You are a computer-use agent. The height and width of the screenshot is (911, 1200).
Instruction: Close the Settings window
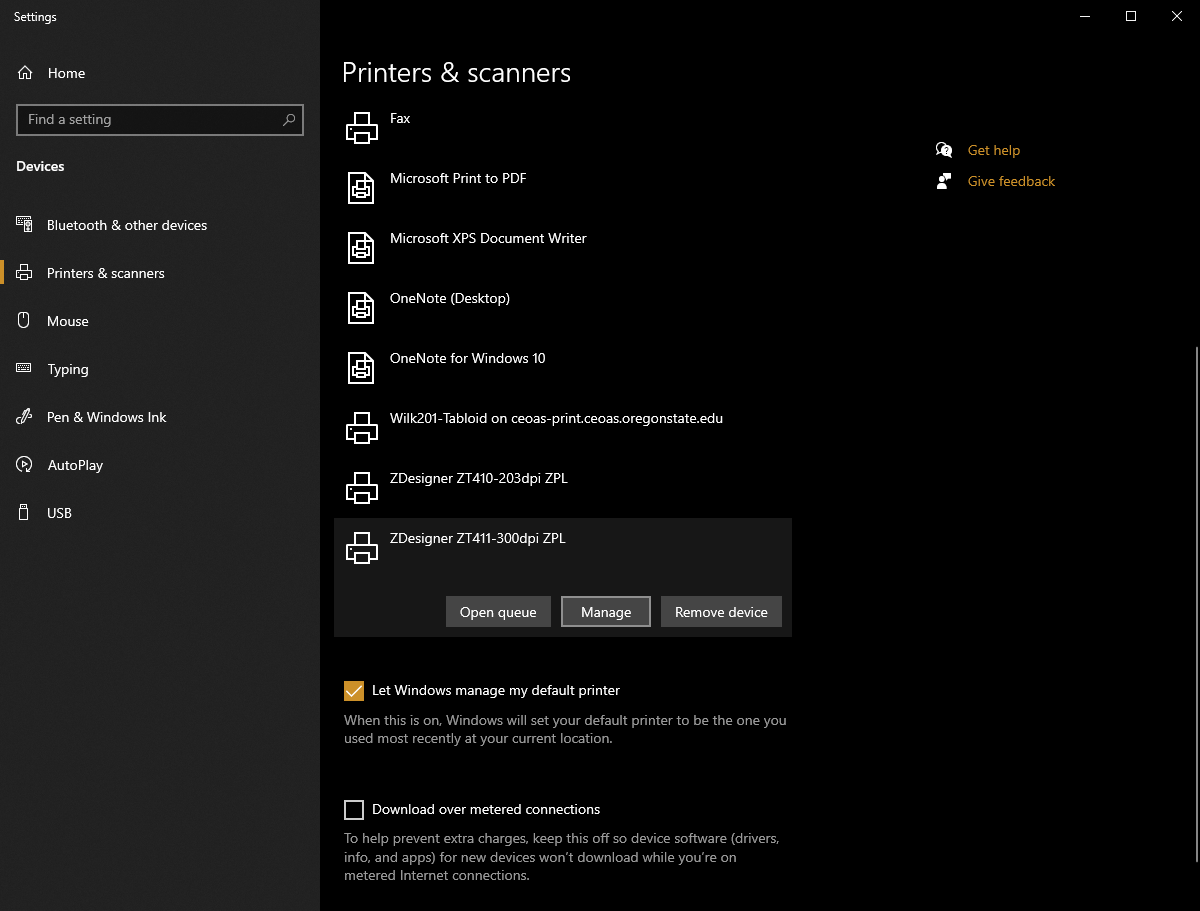pos(1177,16)
